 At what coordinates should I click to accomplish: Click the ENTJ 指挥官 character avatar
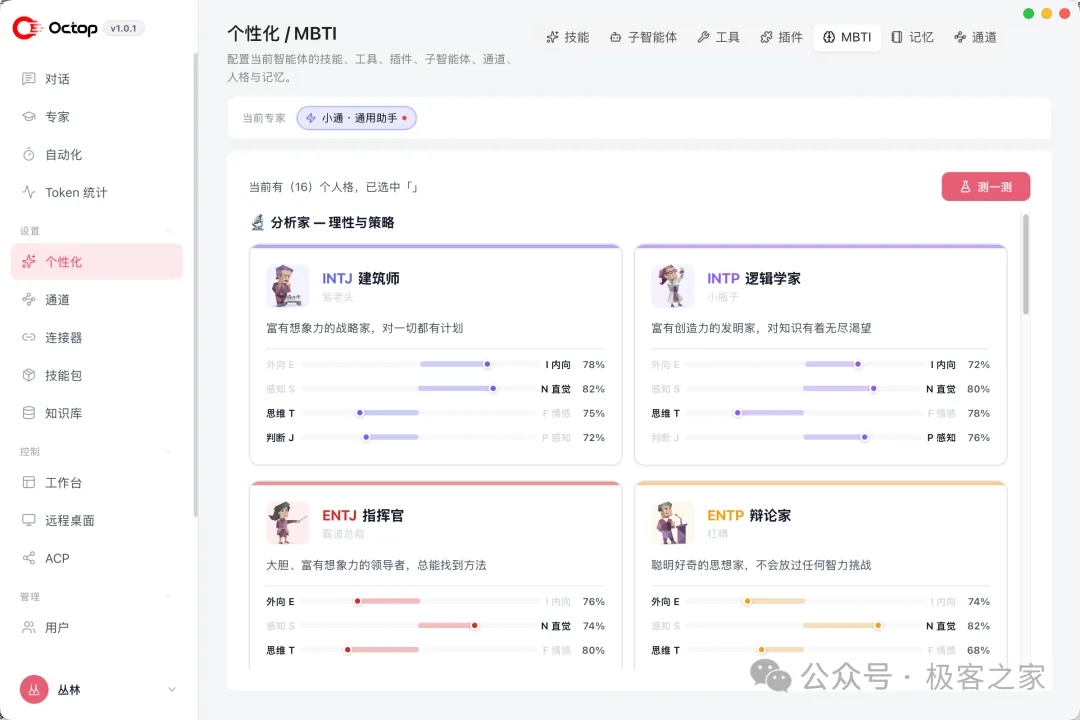click(x=288, y=522)
